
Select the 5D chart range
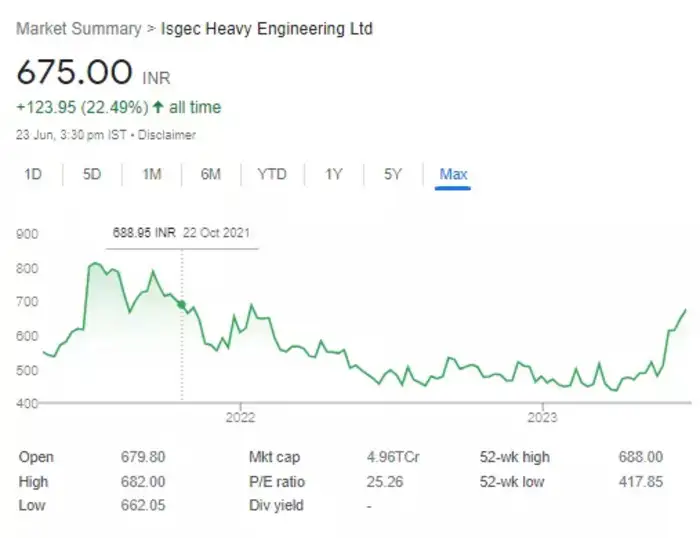pyautogui.click(x=92, y=174)
